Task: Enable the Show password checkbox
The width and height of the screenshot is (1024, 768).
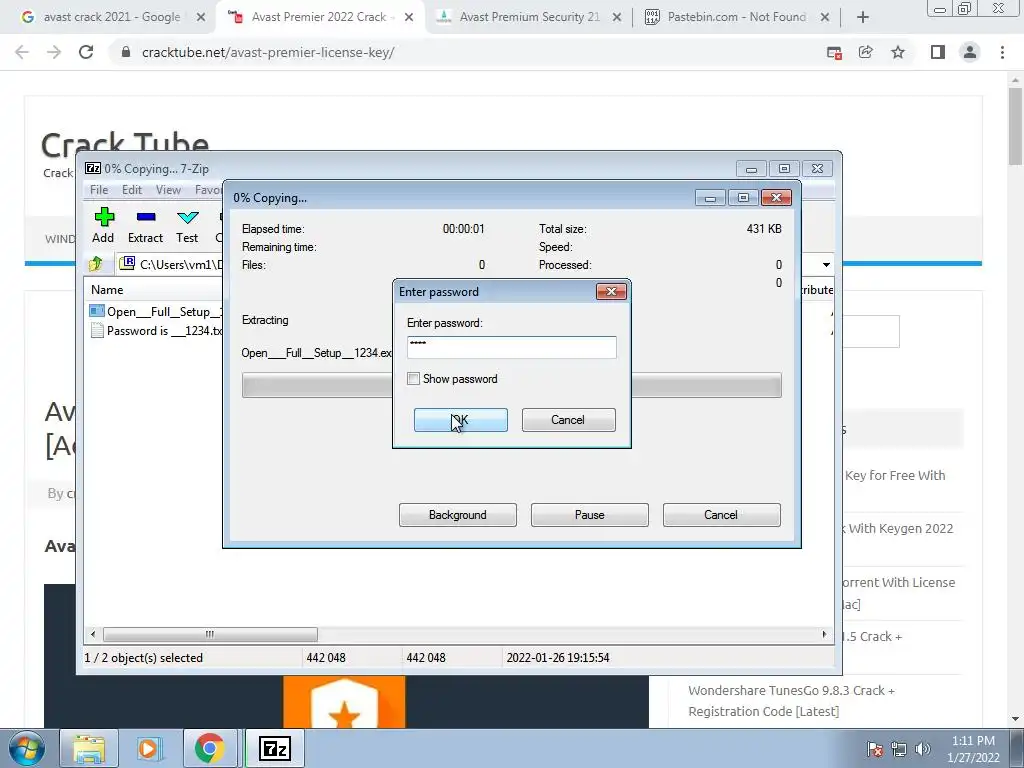Action: (413, 379)
